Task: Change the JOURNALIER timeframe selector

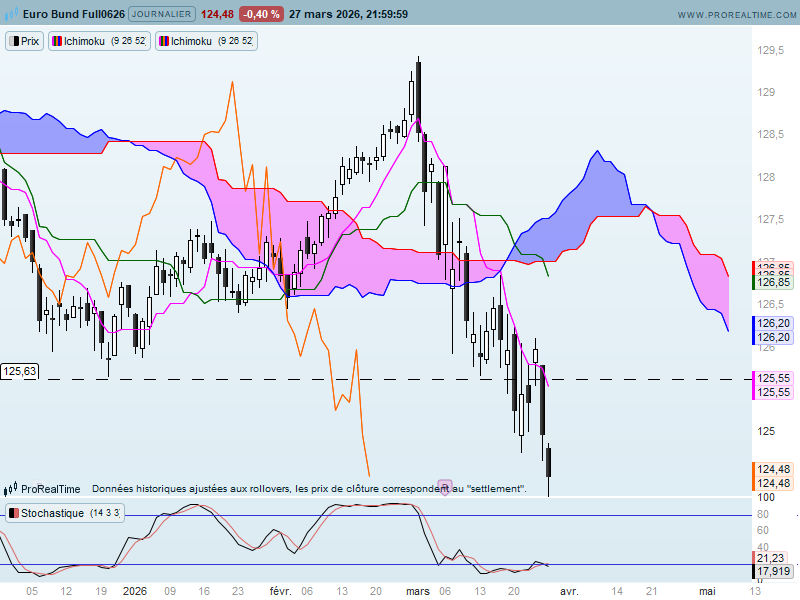Action: [x=163, y=15]
